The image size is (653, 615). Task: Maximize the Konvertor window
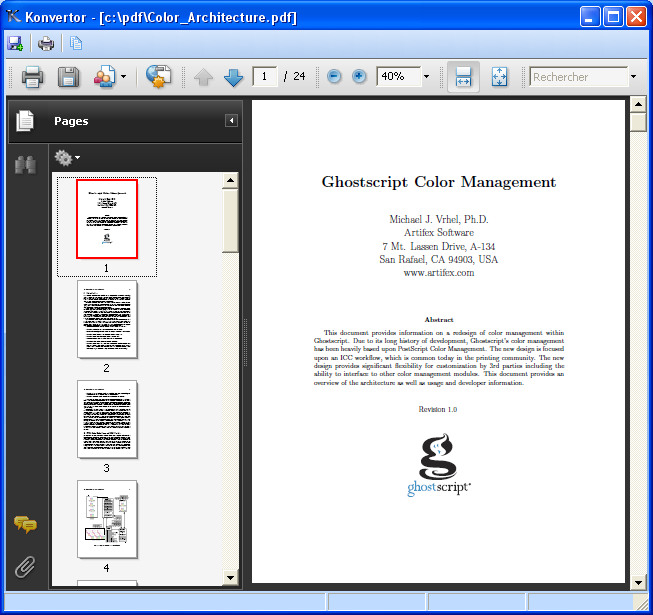(613, 17)
